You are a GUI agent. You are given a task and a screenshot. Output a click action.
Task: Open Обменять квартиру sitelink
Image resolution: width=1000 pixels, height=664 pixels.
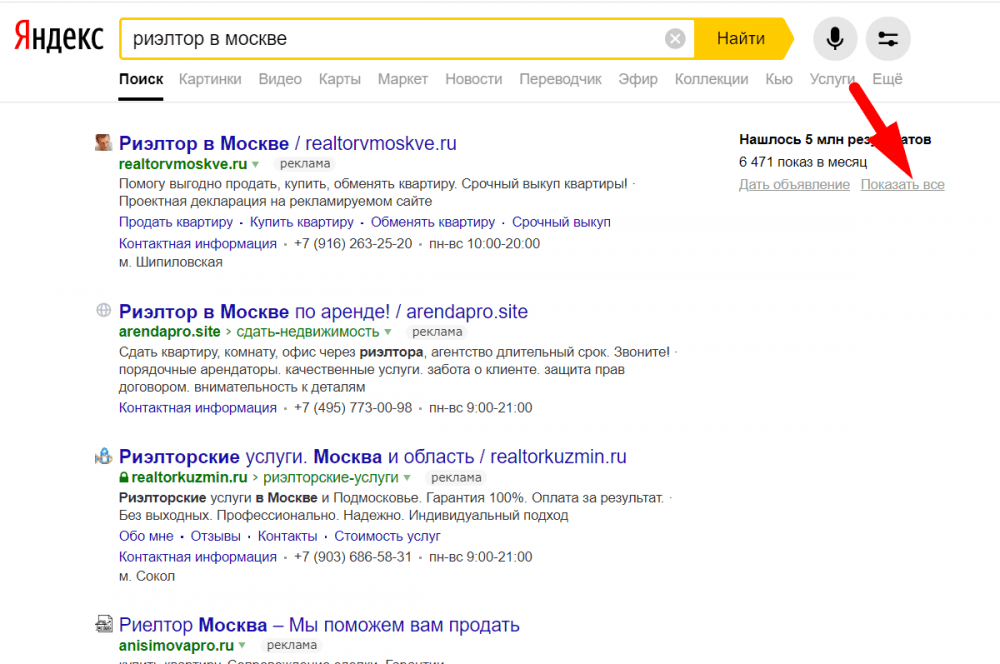tap(433, 222)
